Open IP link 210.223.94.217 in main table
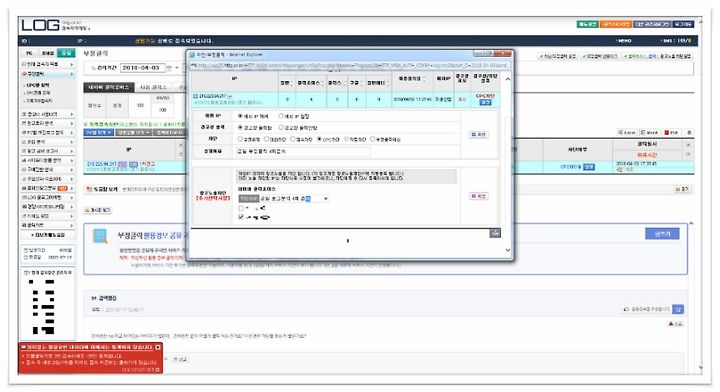Image resolution: width=720 pixels, height=392 pixels. [x=102, y=164]
